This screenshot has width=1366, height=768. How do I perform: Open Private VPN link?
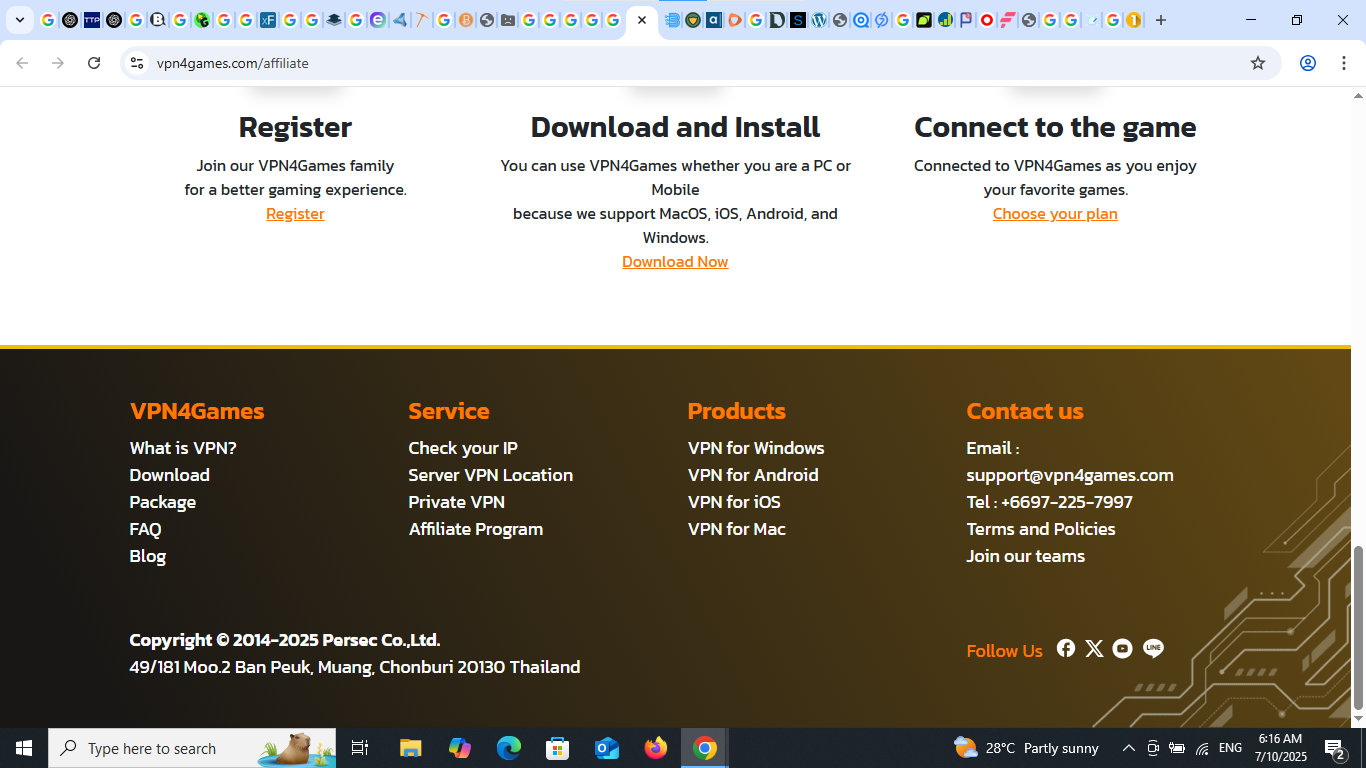coord(456,502)
